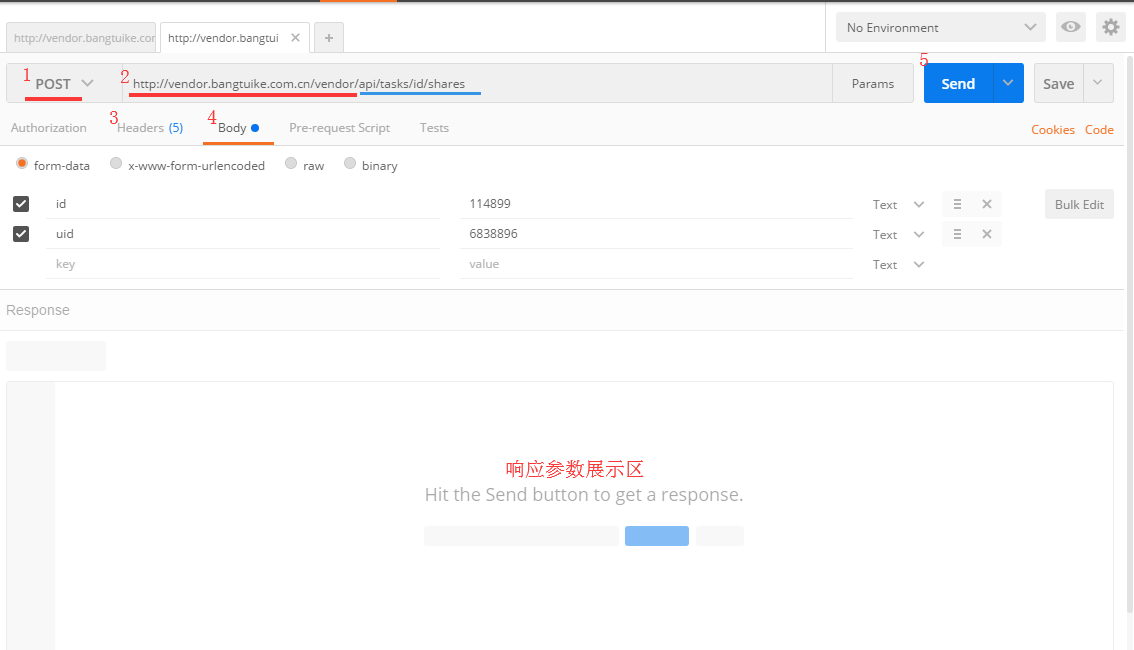Image resolution: width=1134 pixels, height=650 pixels.
Task: Click the Response section label
Action: (x=38, y=310)
